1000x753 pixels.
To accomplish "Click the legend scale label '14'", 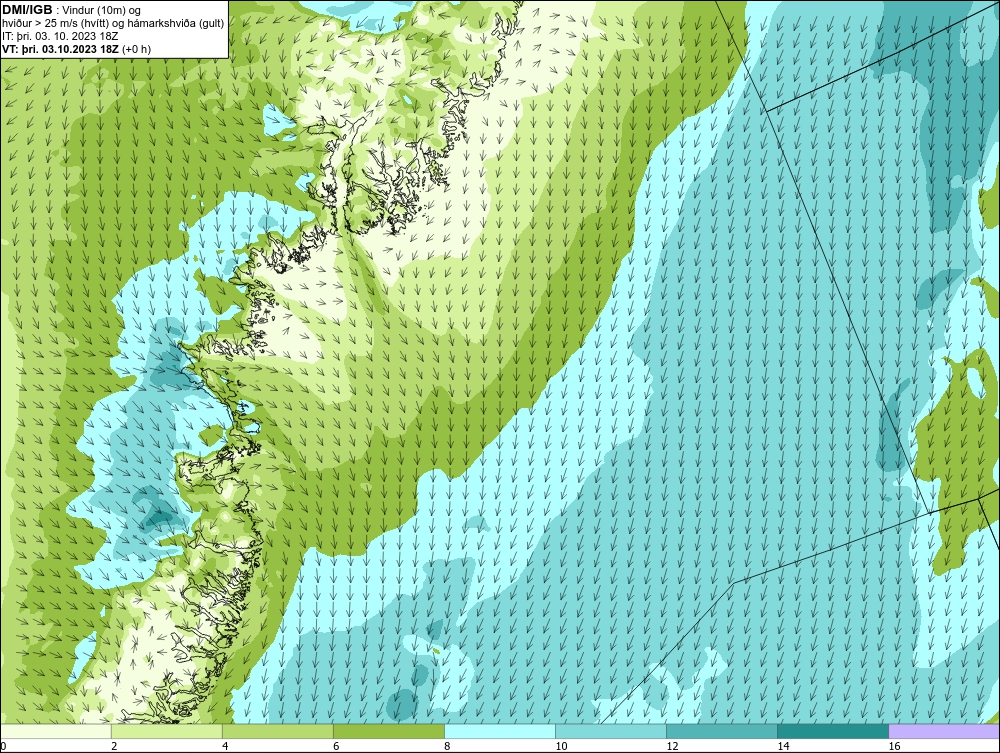I will (783, 746).
